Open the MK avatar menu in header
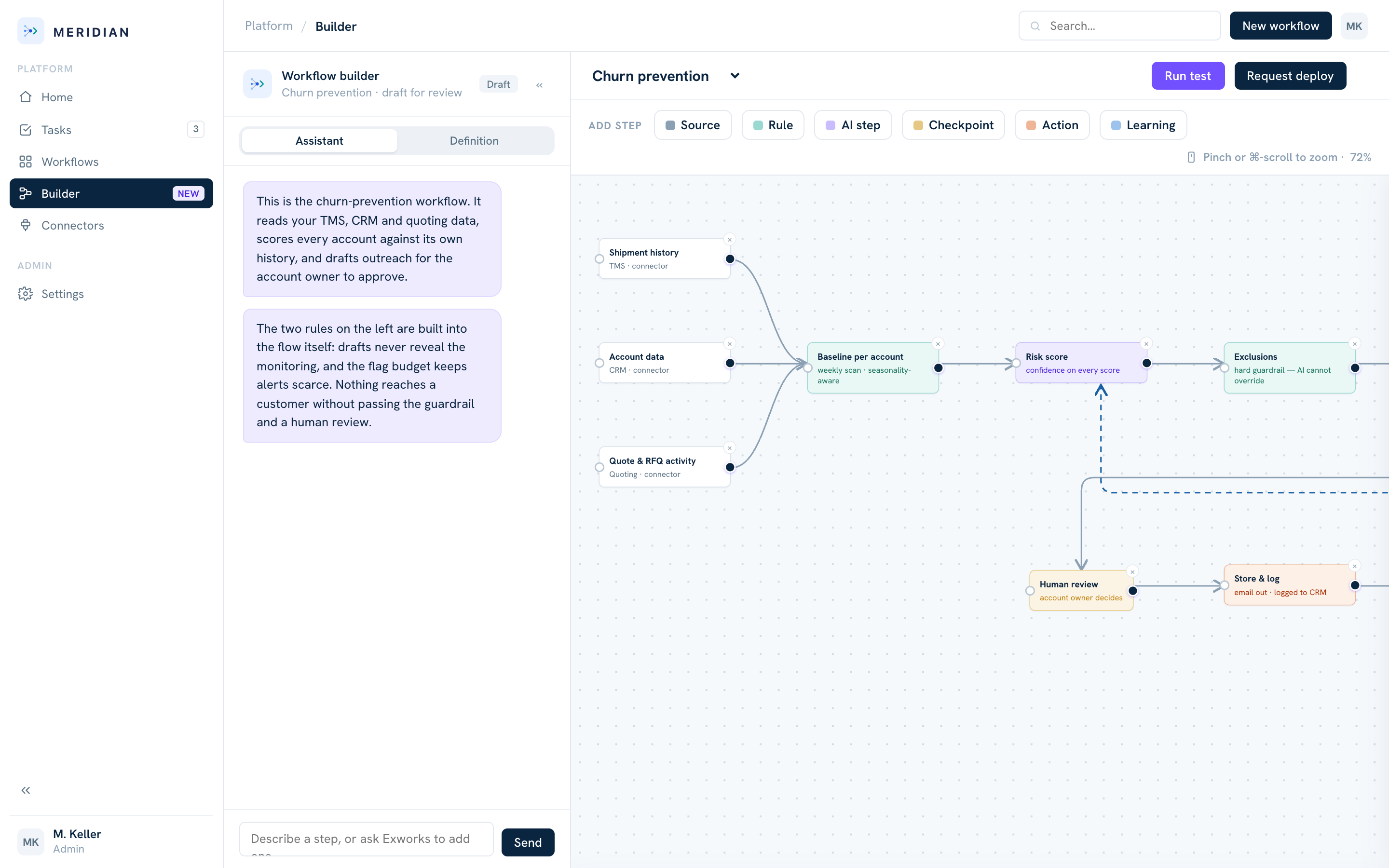Image resolution: width=1389 pixels, height=868 pixels. pos(1353,26)
